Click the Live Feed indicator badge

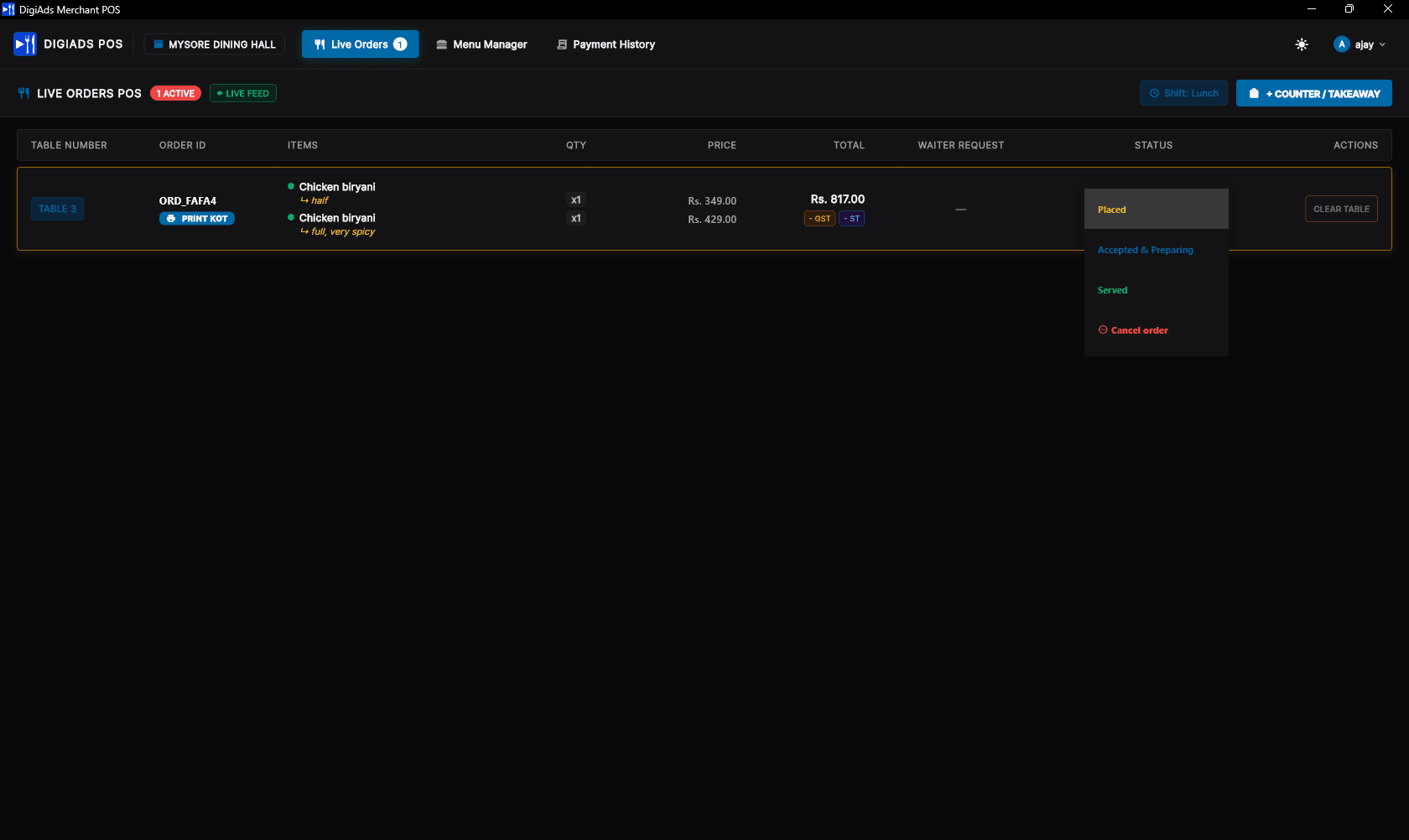(243, 93)
